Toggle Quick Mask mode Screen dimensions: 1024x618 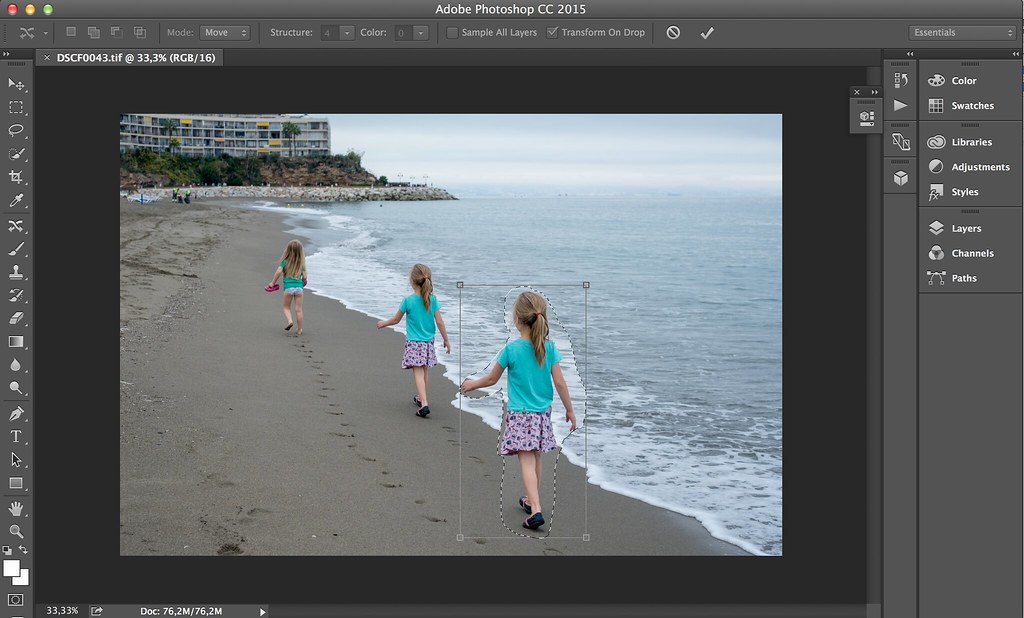16,599
